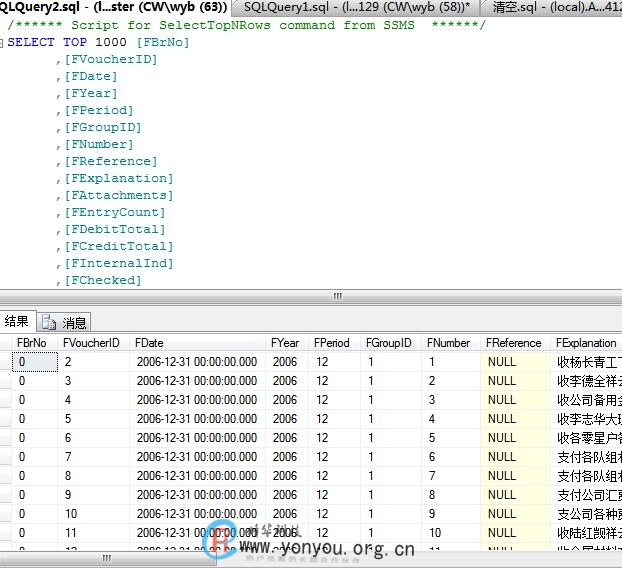Select the 消息 messages tab
Image resolution: width=622 pixels, height=568 pixels.
65,322
